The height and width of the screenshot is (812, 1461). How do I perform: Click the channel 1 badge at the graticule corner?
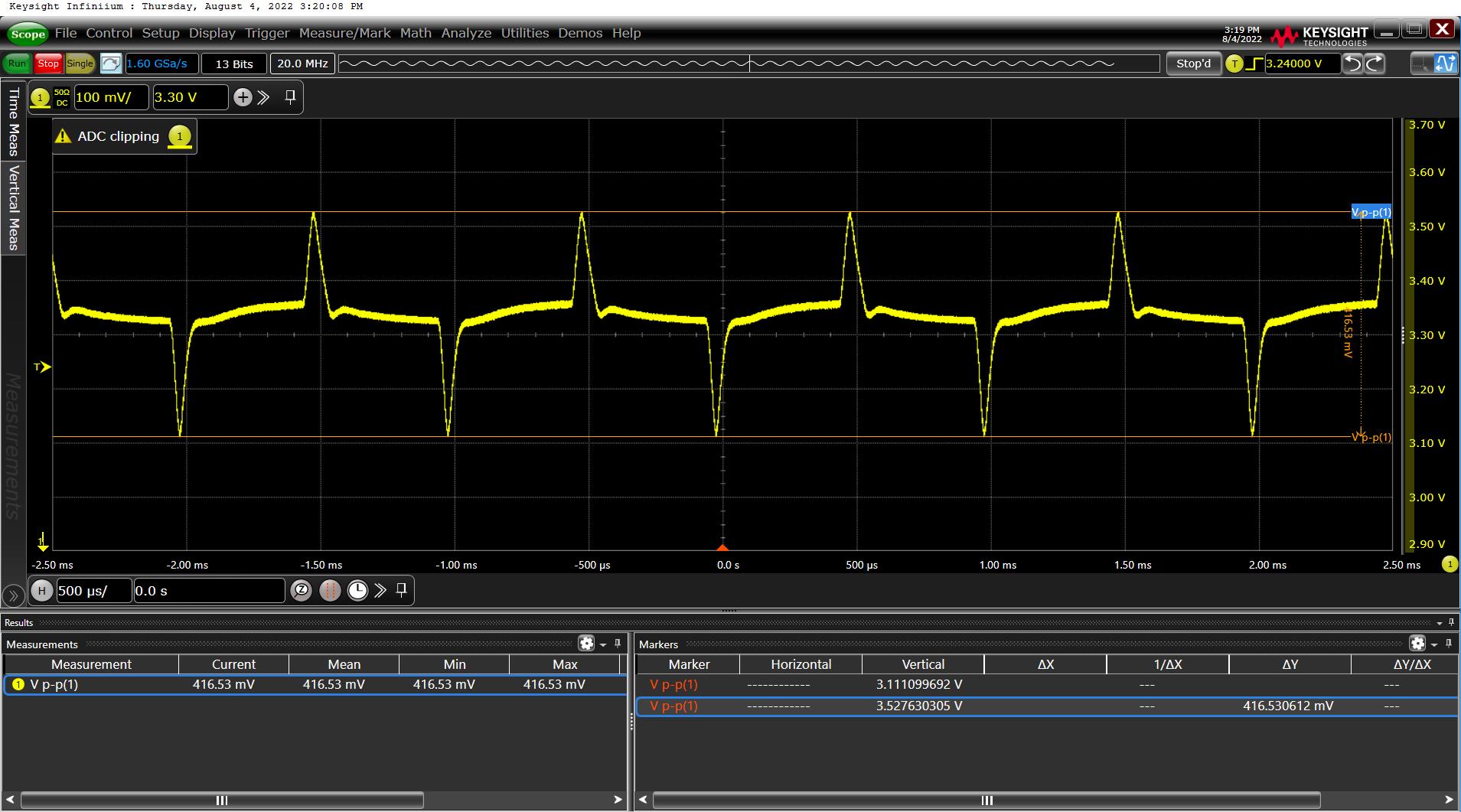1450,564
